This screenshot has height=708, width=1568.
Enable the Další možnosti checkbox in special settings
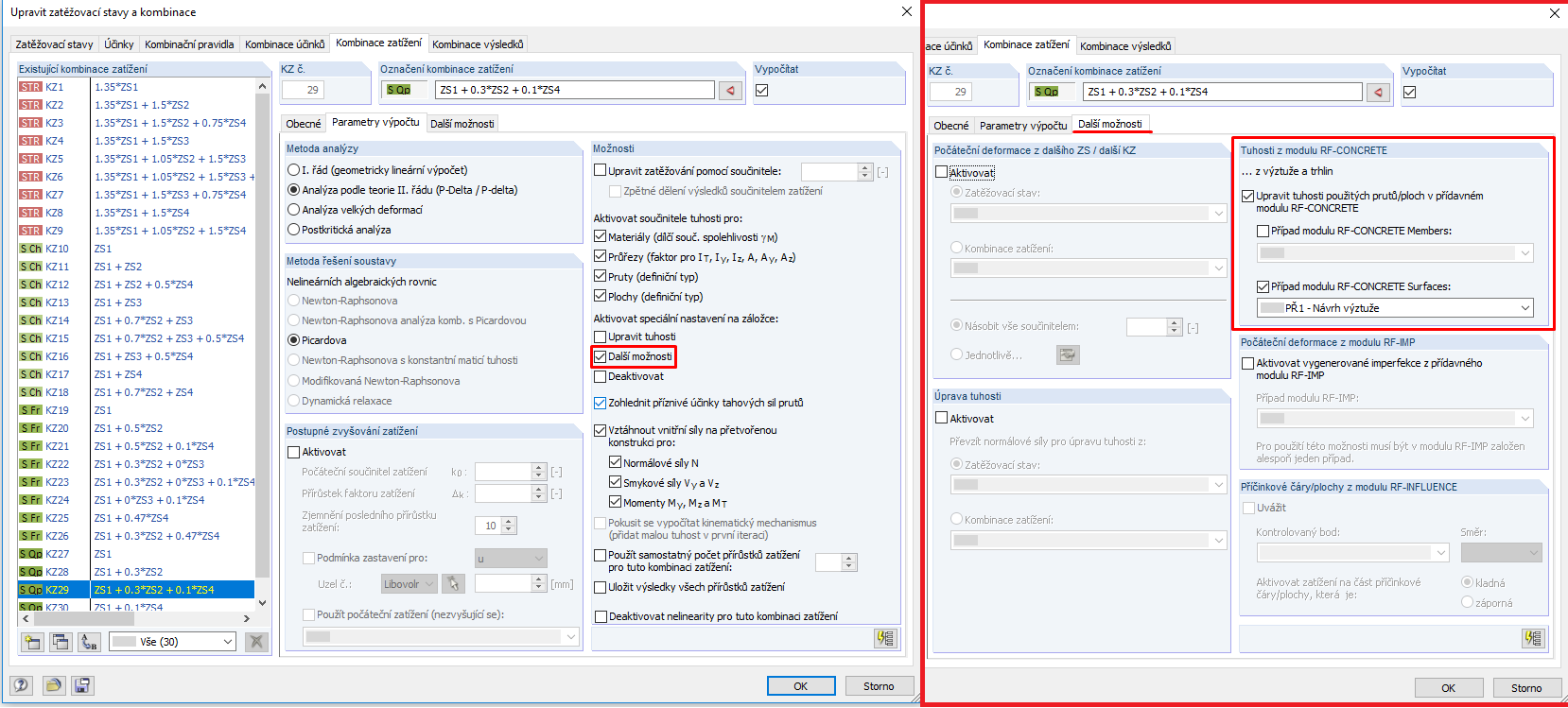600,356
